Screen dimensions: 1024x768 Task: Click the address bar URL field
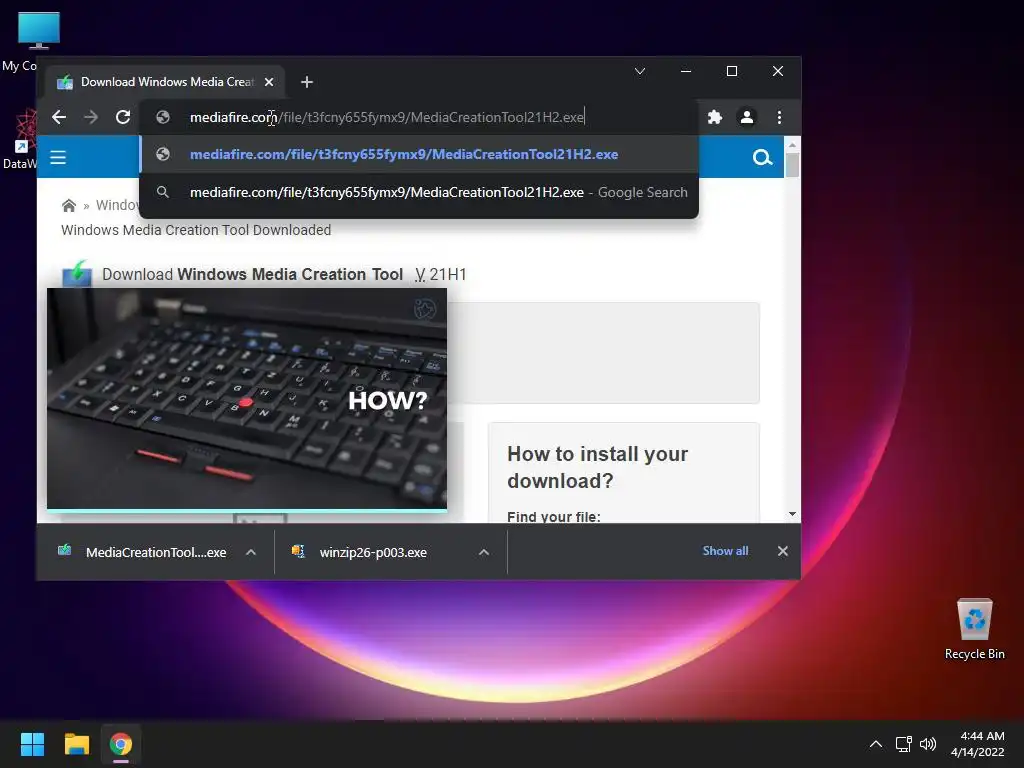tap(418, 117)
